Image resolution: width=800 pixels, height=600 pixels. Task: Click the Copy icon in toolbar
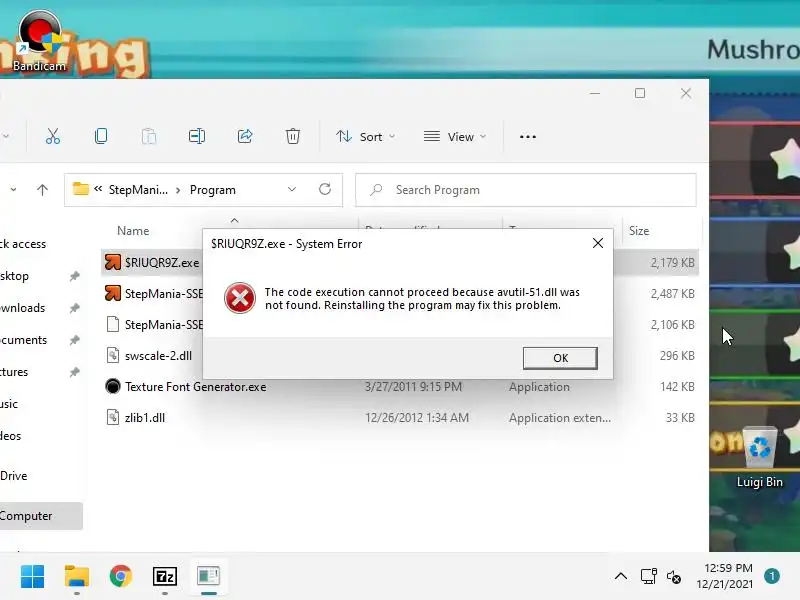(x=101, y=136)
